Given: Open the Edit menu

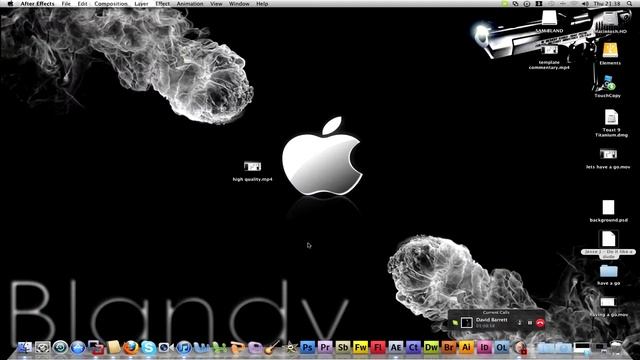Looking at the screenshot, I should tap(82, 4).
